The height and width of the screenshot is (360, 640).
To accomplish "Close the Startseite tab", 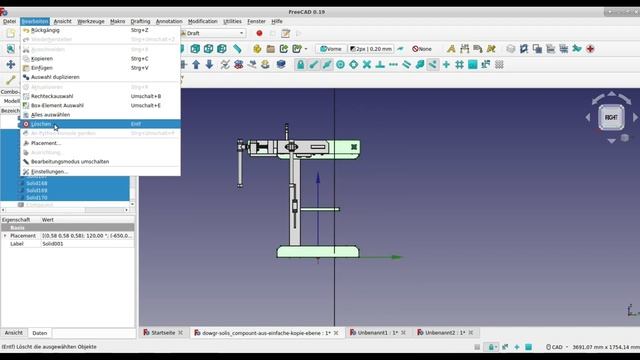I will tap(180, 333).
